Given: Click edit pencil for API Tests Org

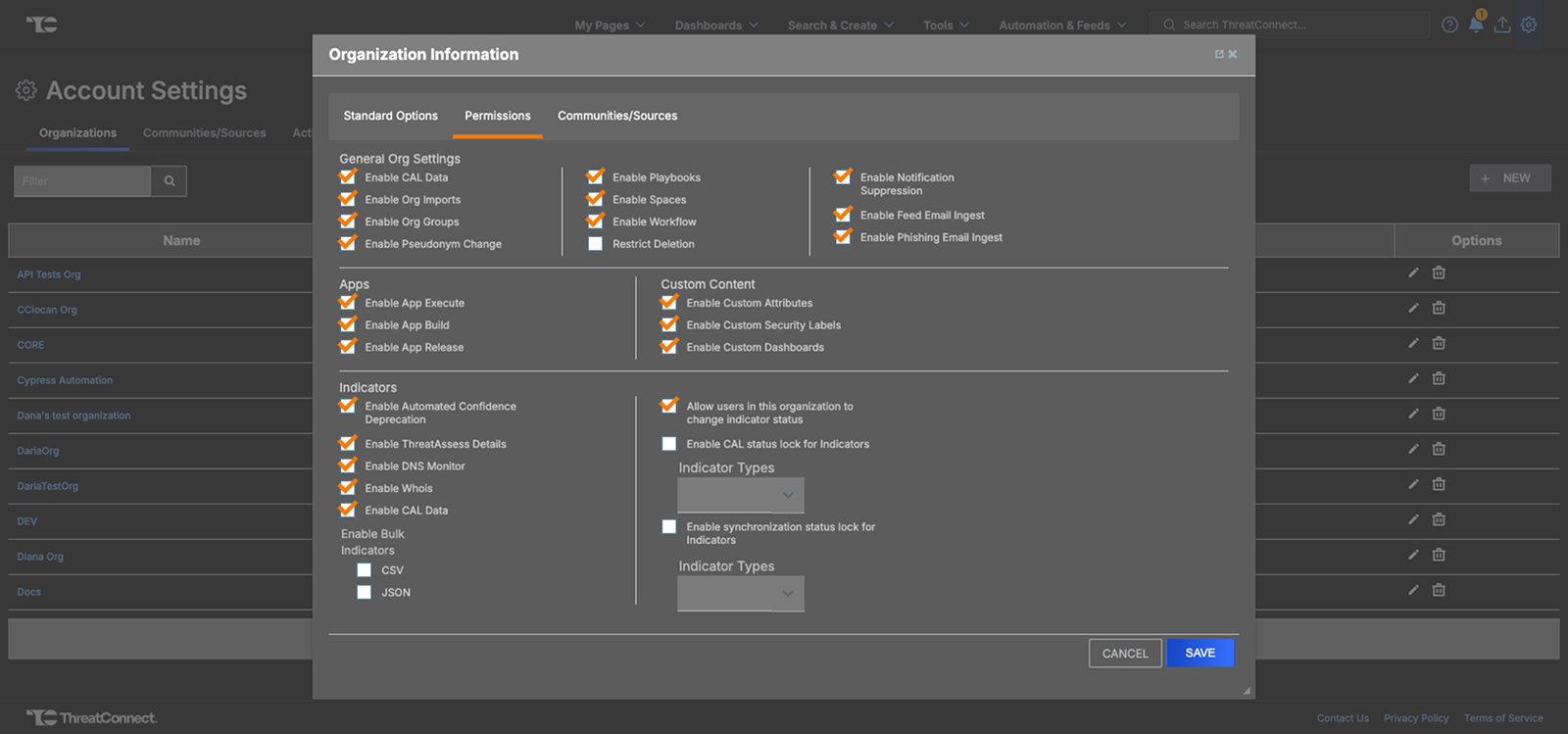Looking at the screenshot, I should [x=1413, y=273].
